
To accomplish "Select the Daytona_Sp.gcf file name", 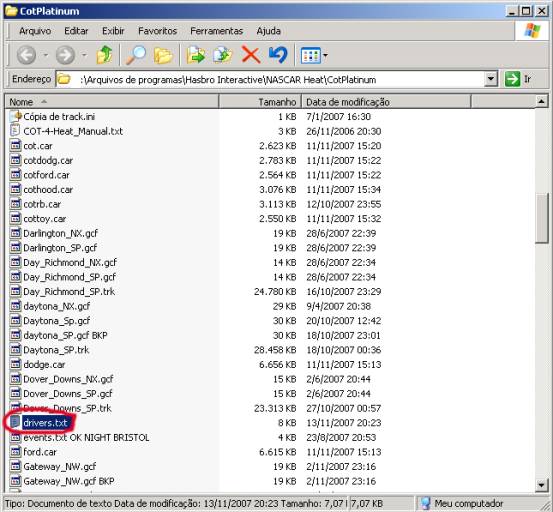I will point(56,321).
